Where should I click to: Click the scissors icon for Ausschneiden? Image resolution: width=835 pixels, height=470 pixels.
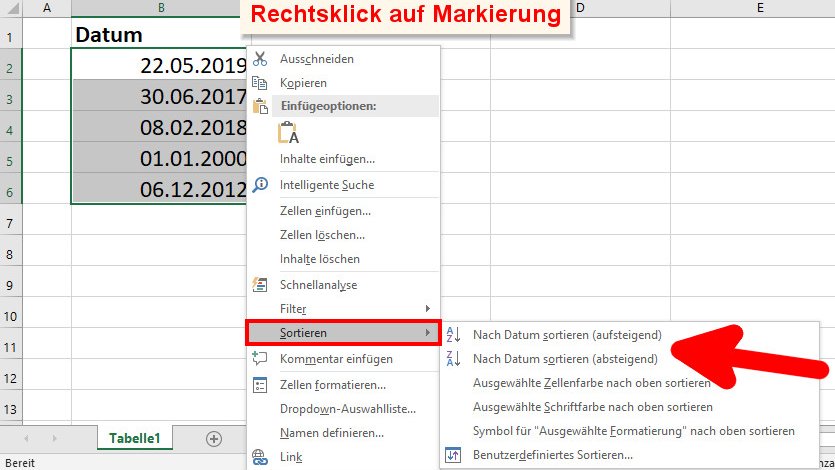(x=260, y=59)
